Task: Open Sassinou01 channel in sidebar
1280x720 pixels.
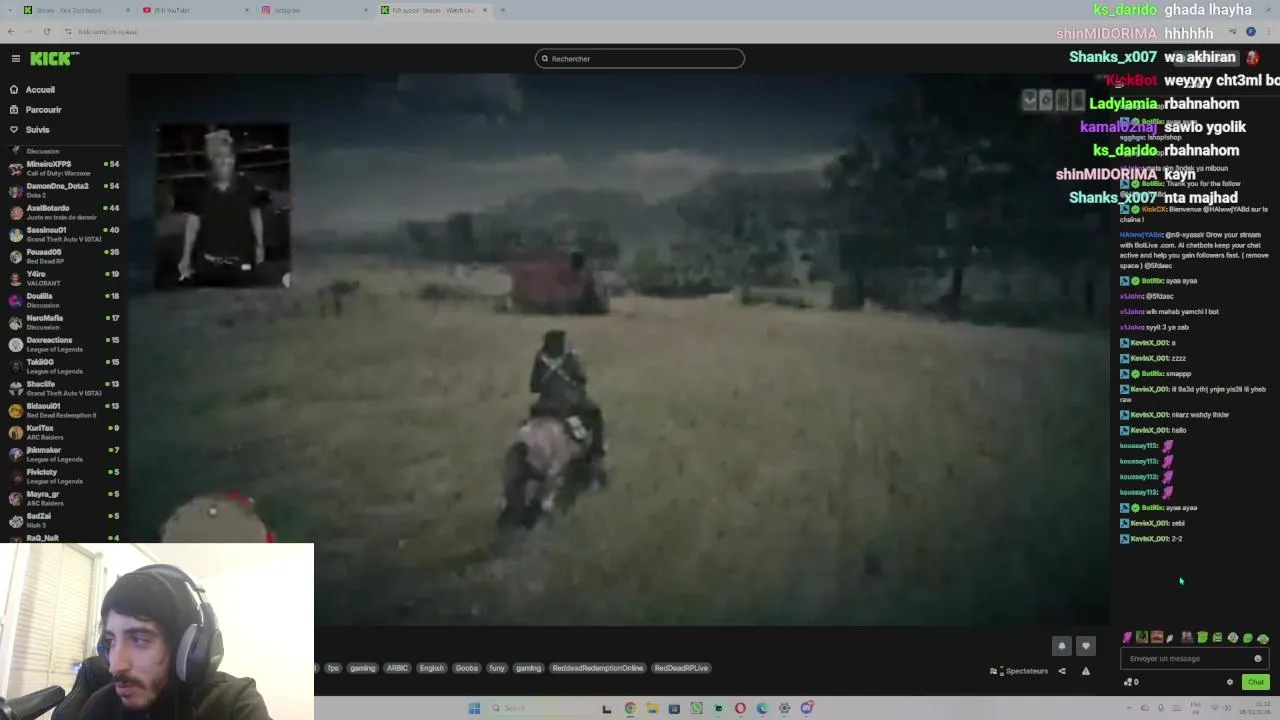Action: pos(62,234)
